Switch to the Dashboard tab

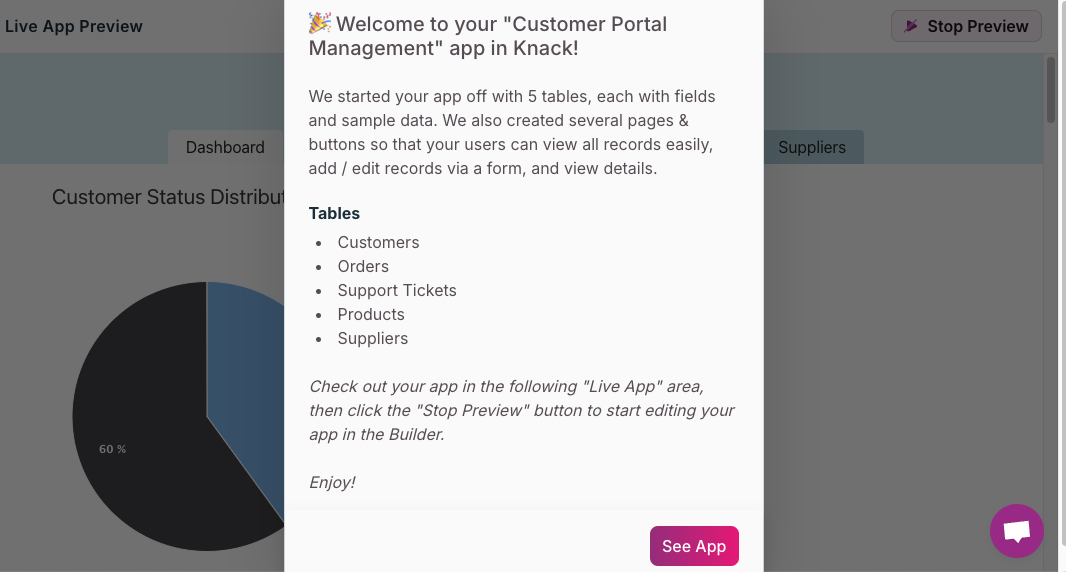225,147
